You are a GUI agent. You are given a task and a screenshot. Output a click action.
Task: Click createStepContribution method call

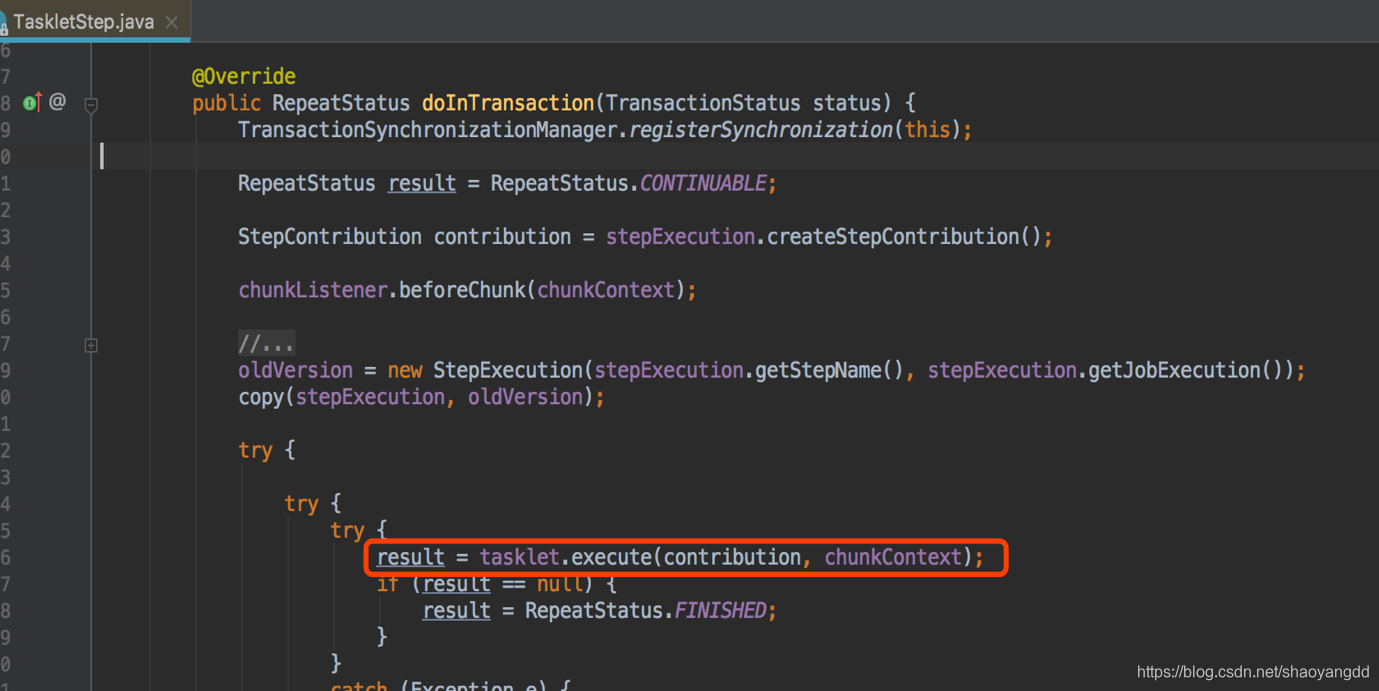point(893,237)
